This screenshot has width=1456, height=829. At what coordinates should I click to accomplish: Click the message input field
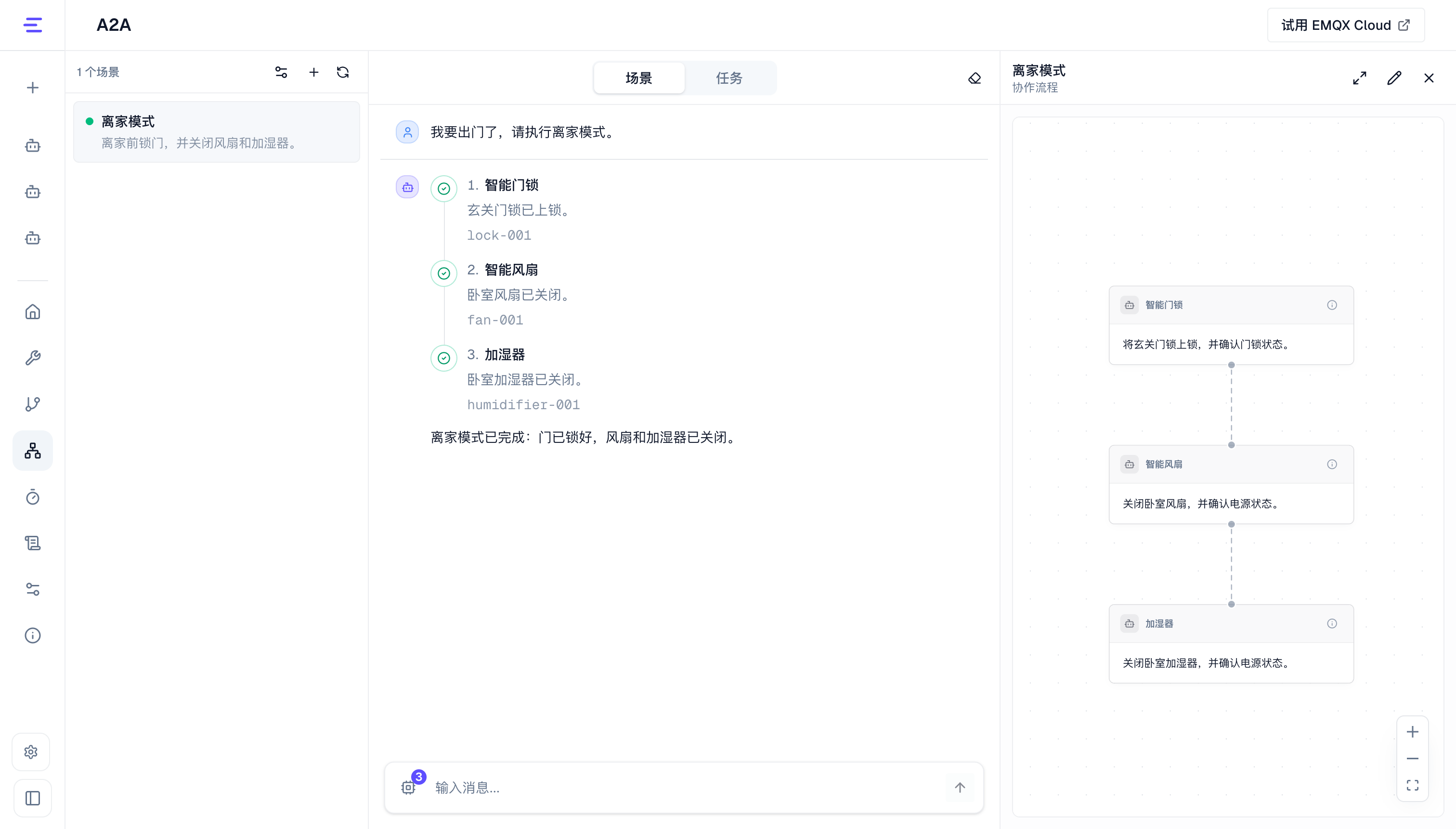click(x=686, y=788)
